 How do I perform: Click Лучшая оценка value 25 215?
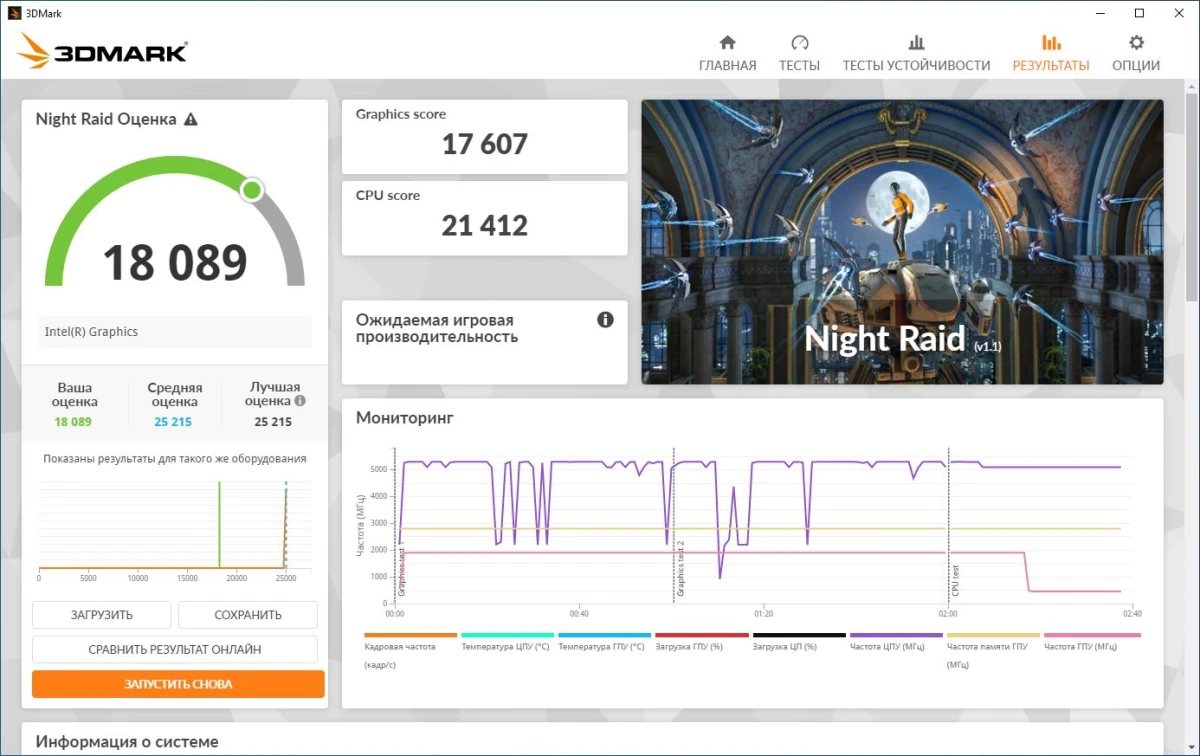coord(273,422)
